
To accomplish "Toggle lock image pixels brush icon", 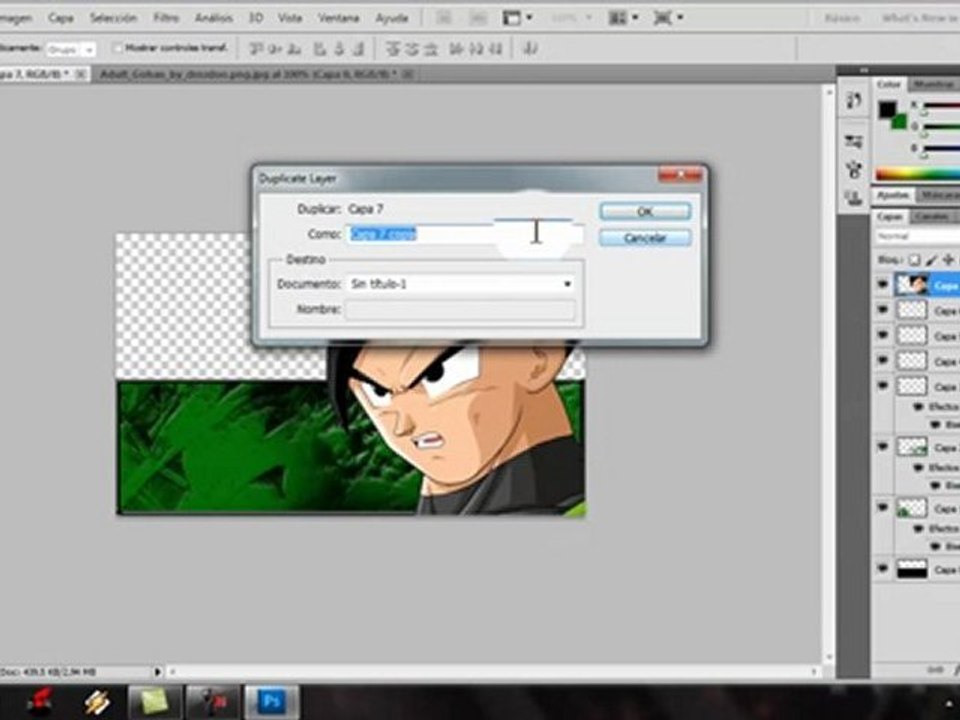I will click(931, 260).
